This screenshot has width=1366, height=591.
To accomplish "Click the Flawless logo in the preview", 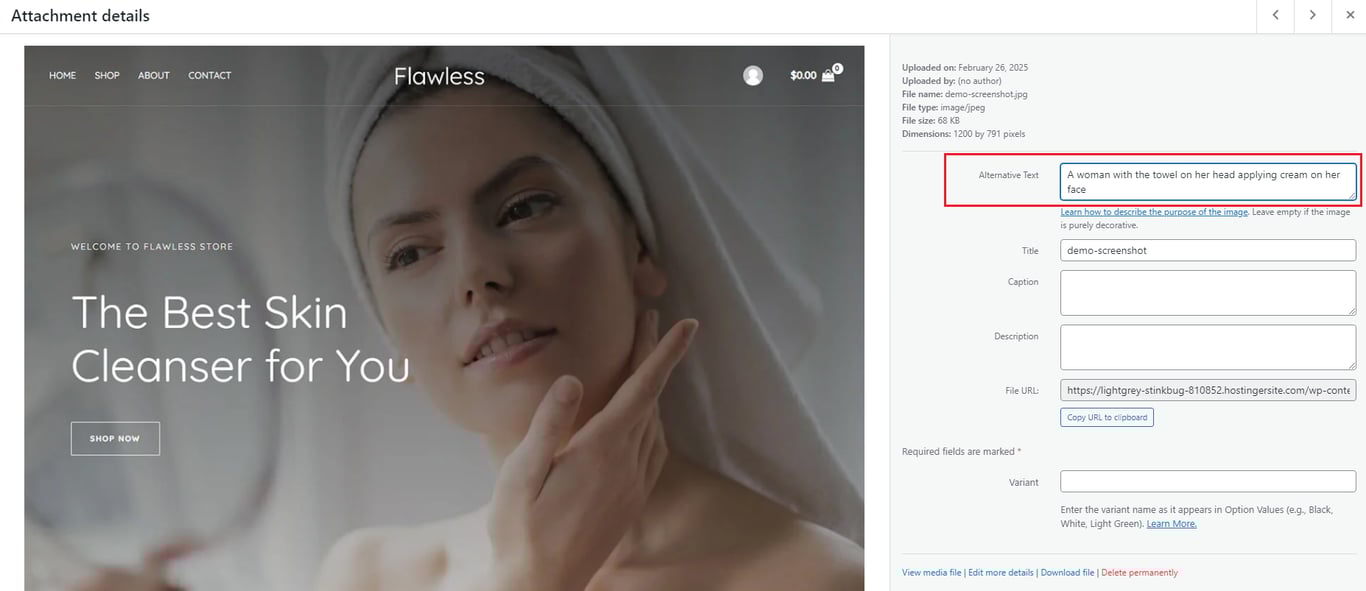I will point(439,75).
